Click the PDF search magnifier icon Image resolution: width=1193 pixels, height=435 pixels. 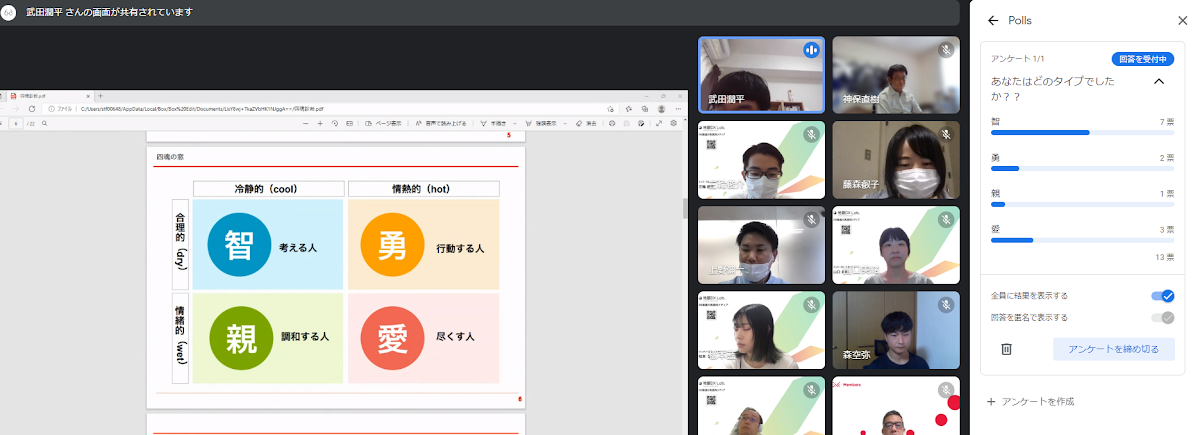[x=44, y=123]
